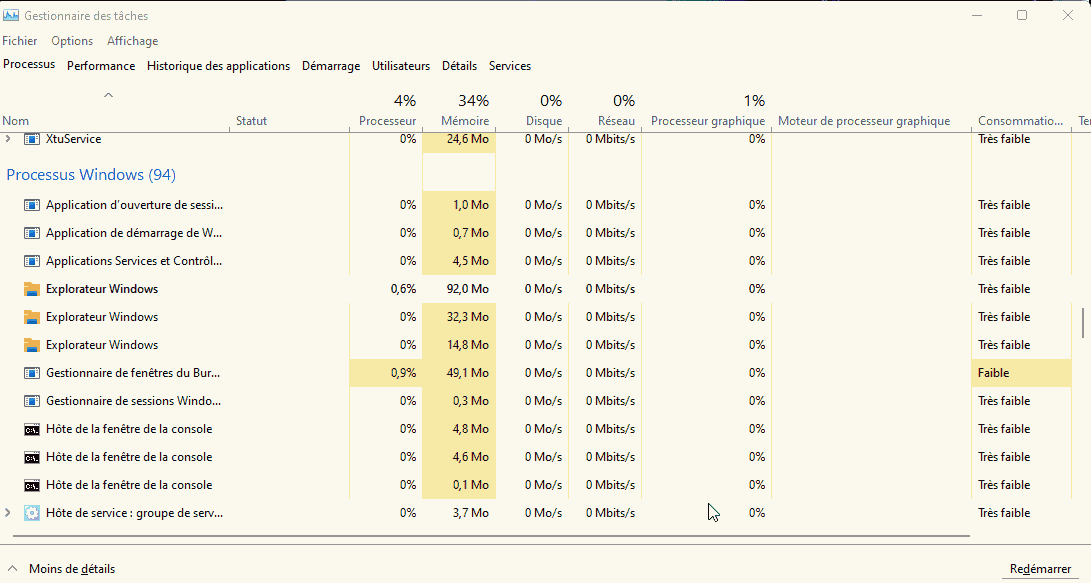Expand the Hôte de service group
Screen dimensions: 1091x583
pyautogui.click(x=8, y=512)
